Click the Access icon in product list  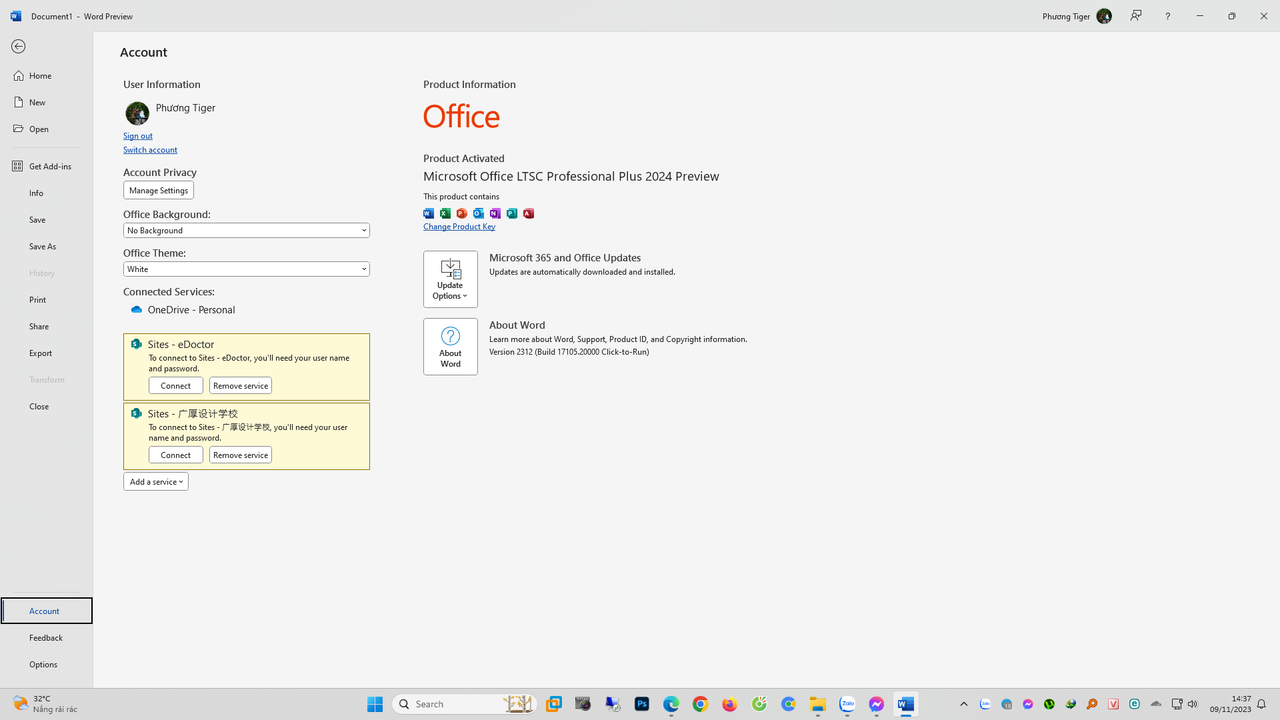(x=528, y=213)
